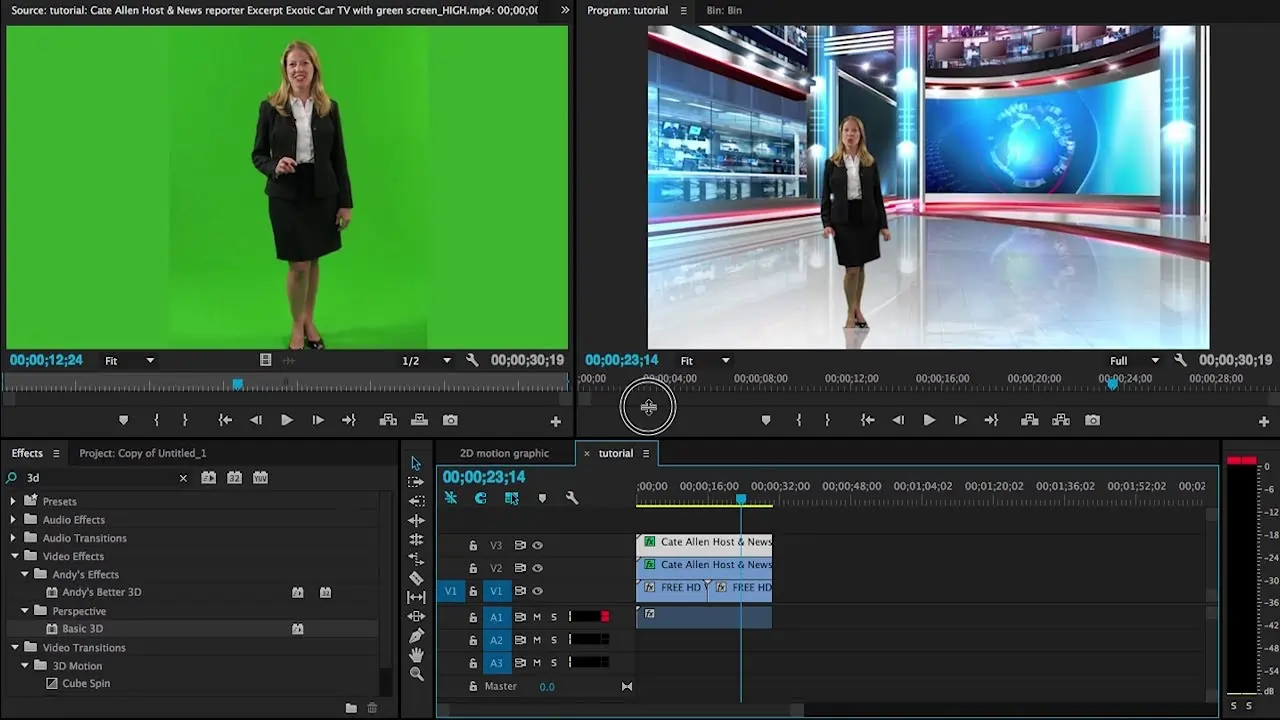
Task: Open Source monitor zoom Fit dropdown
Action: click(x=130, y=361)
